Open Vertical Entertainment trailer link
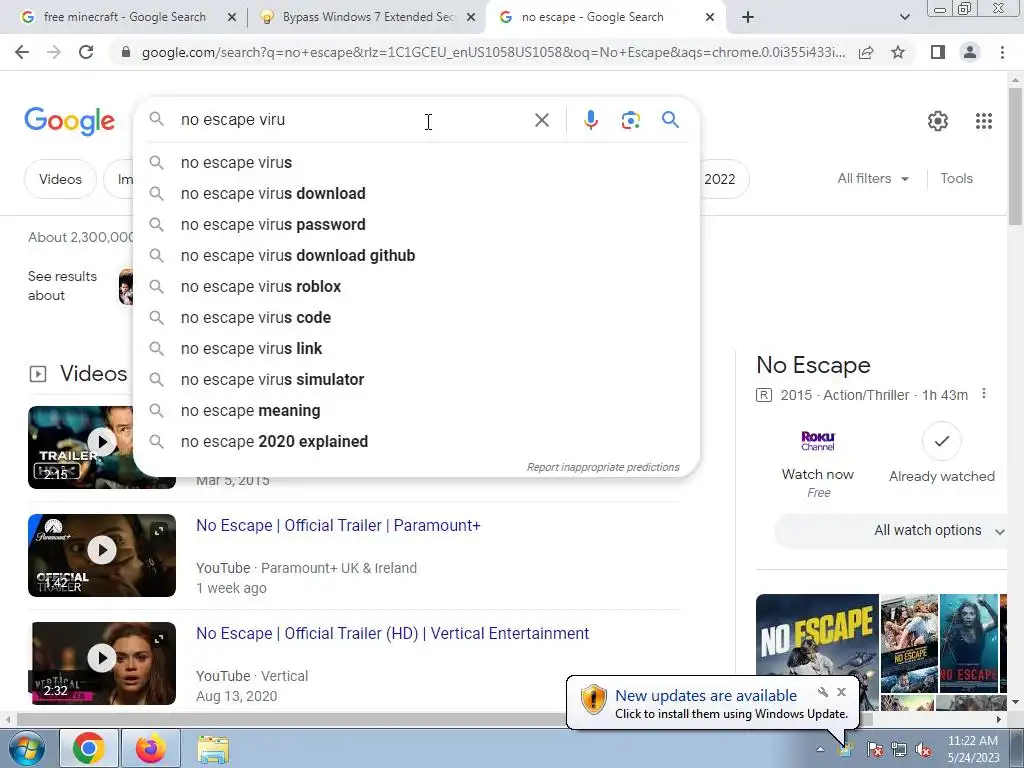The width and height of the screenshot is (1024, 768). click(x=392, y=633)
